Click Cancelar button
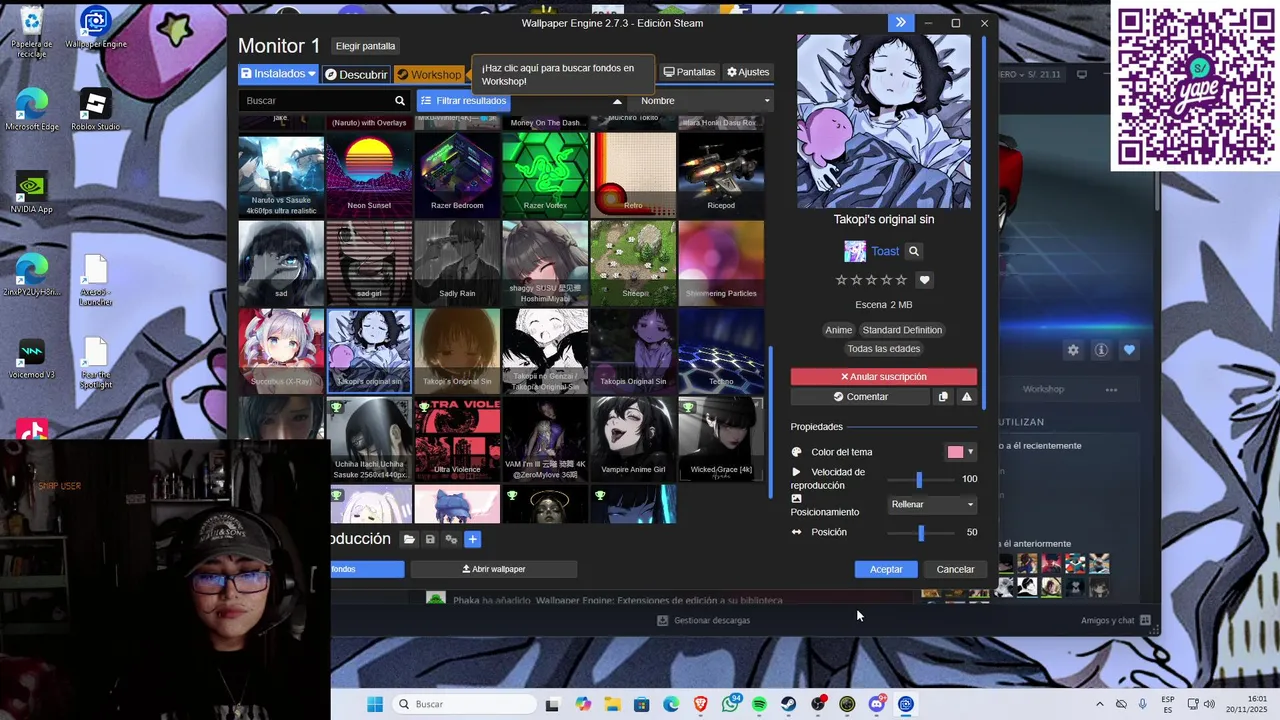The height and width of the screenshot is (720, 1280). pos(955,569)
